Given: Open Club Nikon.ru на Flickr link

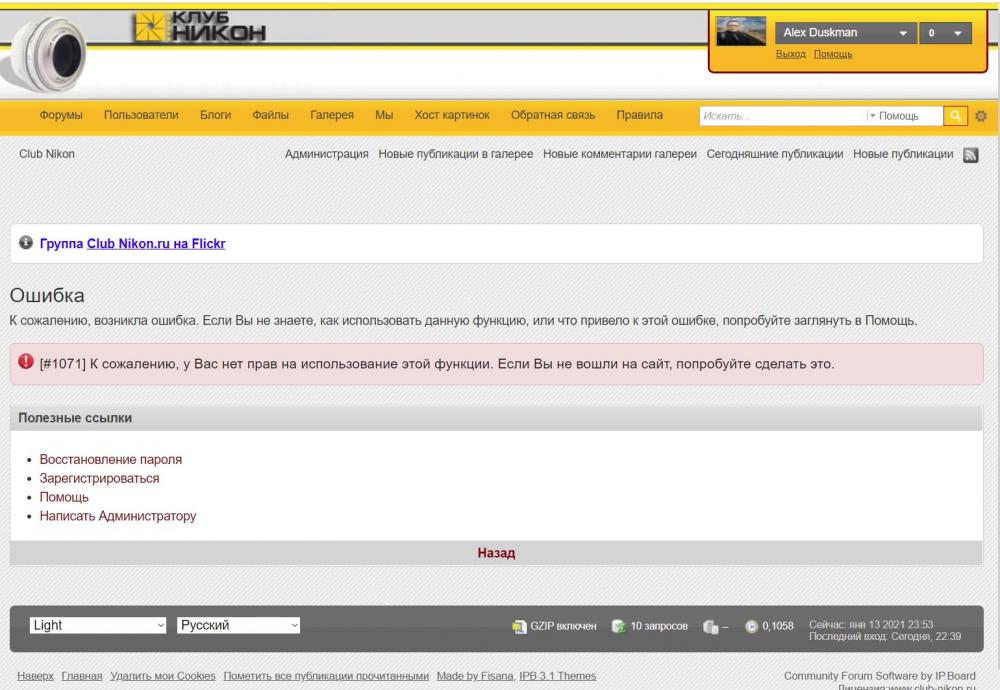Looking at the screenshot, I should [156, 244].
